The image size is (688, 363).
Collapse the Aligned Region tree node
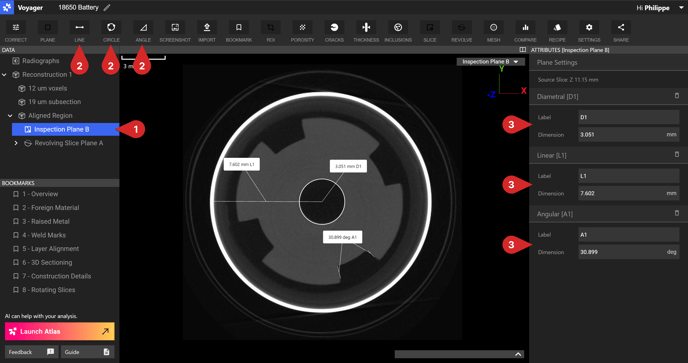point(10,116)
